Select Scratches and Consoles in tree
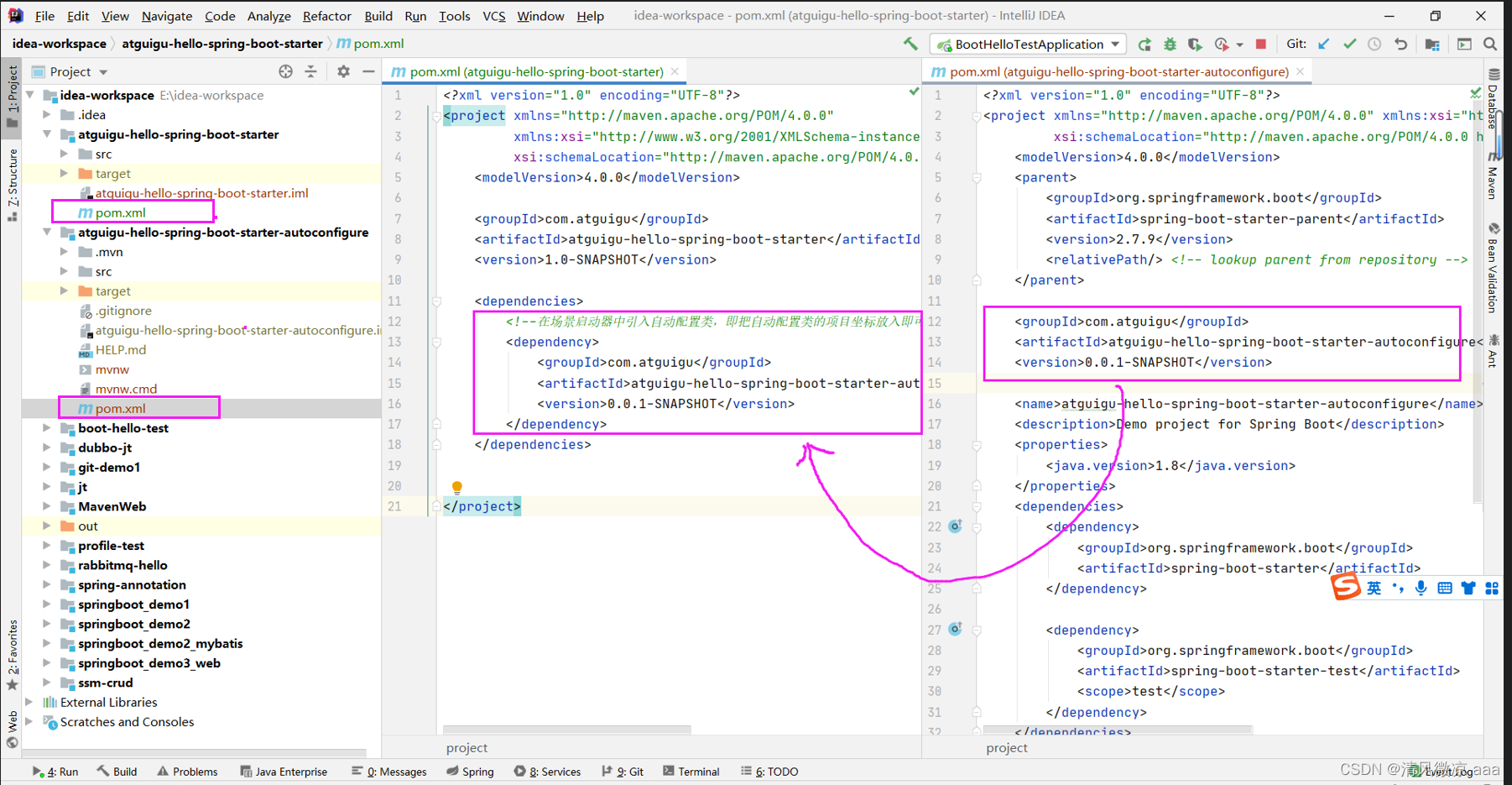The height and width of the screenshot is (785, 1512). 127,722
